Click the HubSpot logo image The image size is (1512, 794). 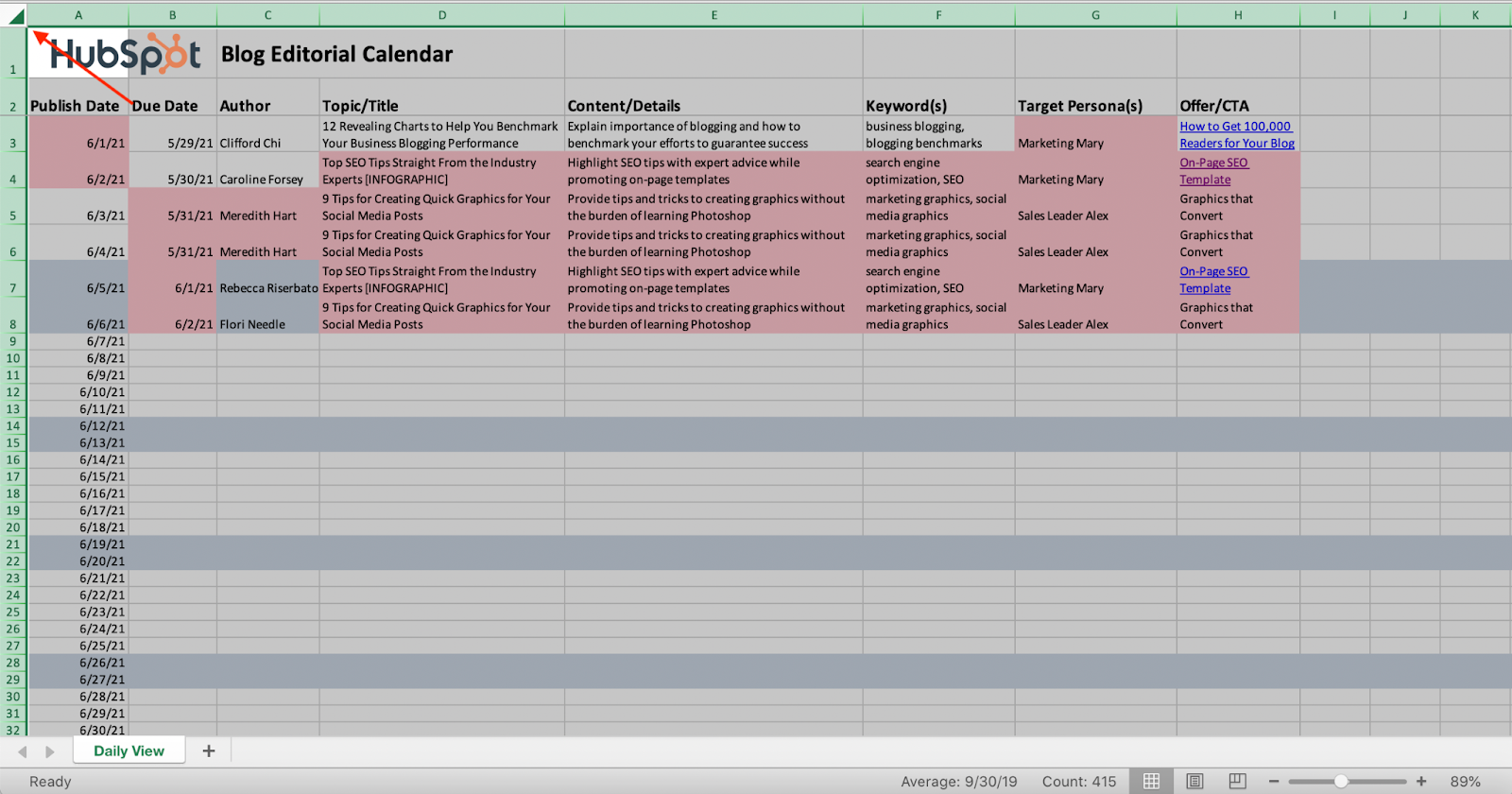point(125,54)
